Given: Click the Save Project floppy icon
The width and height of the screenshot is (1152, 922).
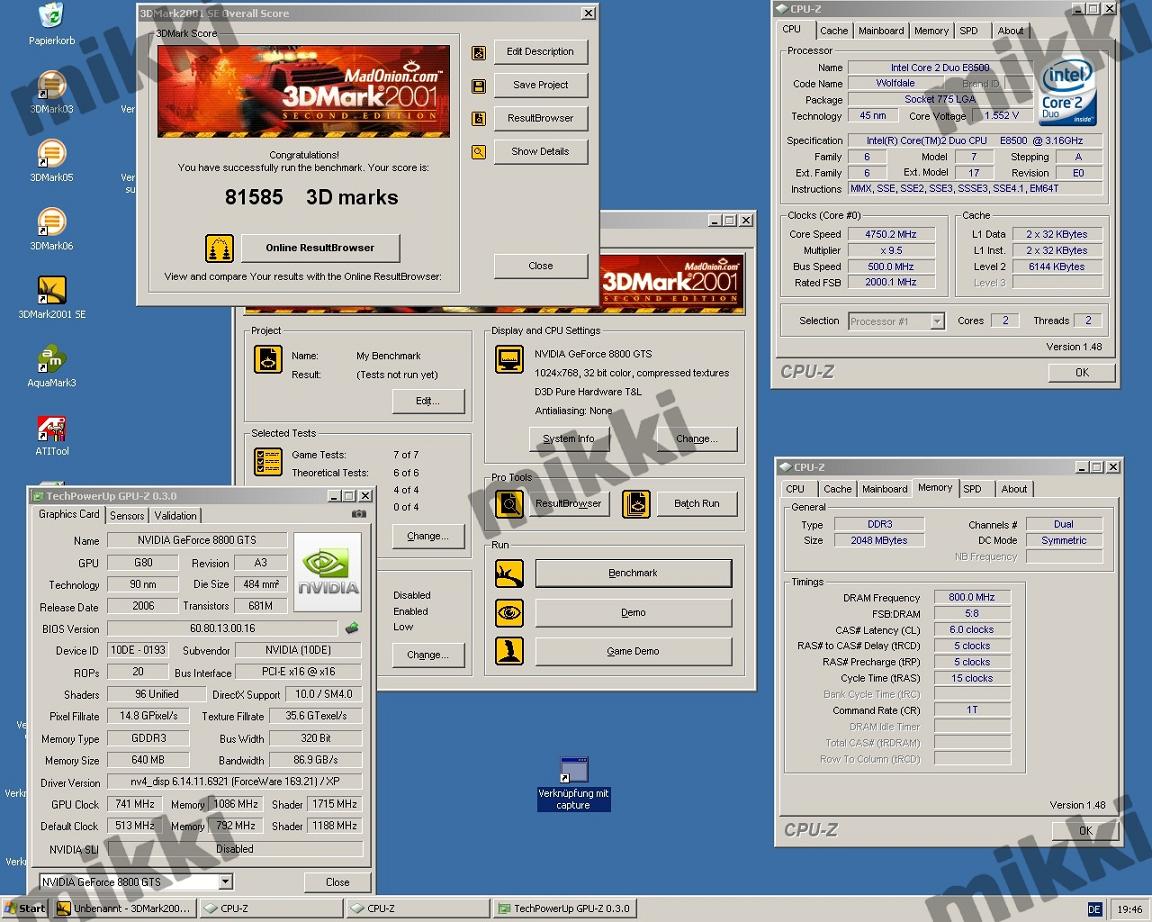Looking at the screenshot, I should coord(478,86).
